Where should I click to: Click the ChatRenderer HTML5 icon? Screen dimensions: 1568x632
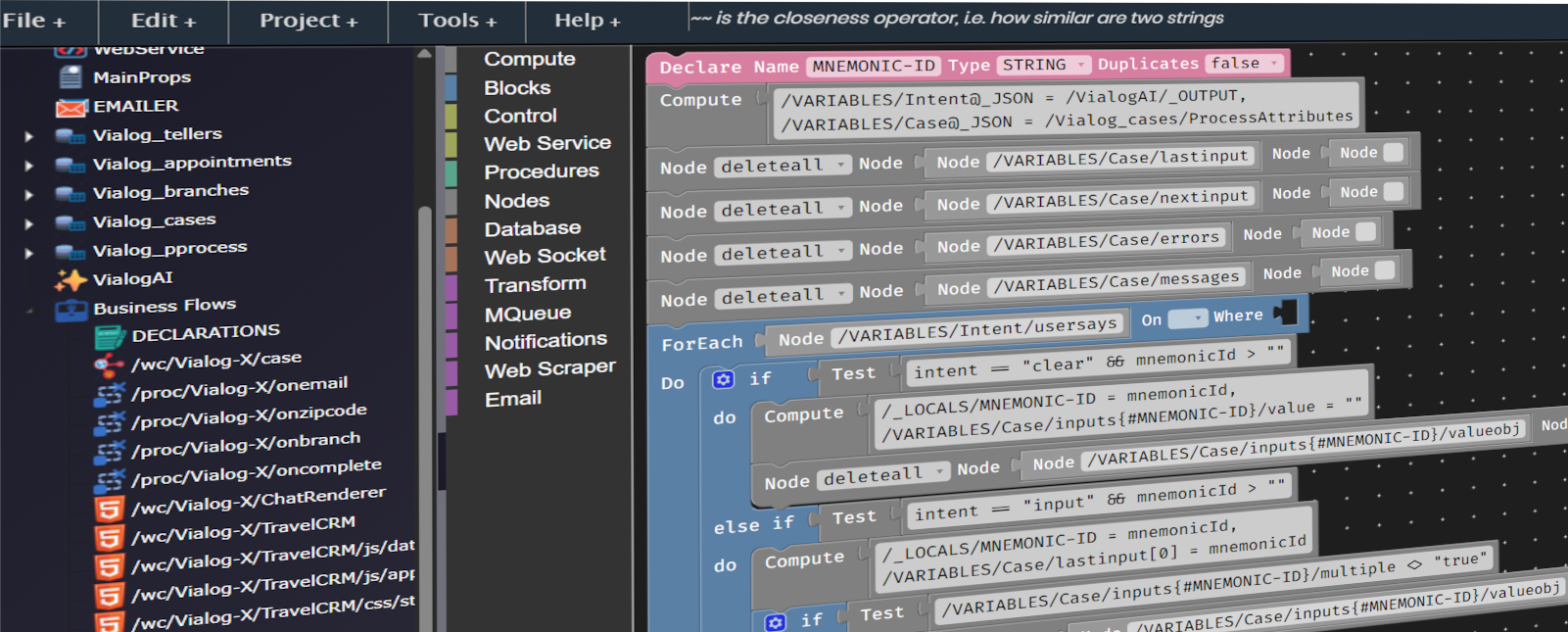[x=110, y=509]
